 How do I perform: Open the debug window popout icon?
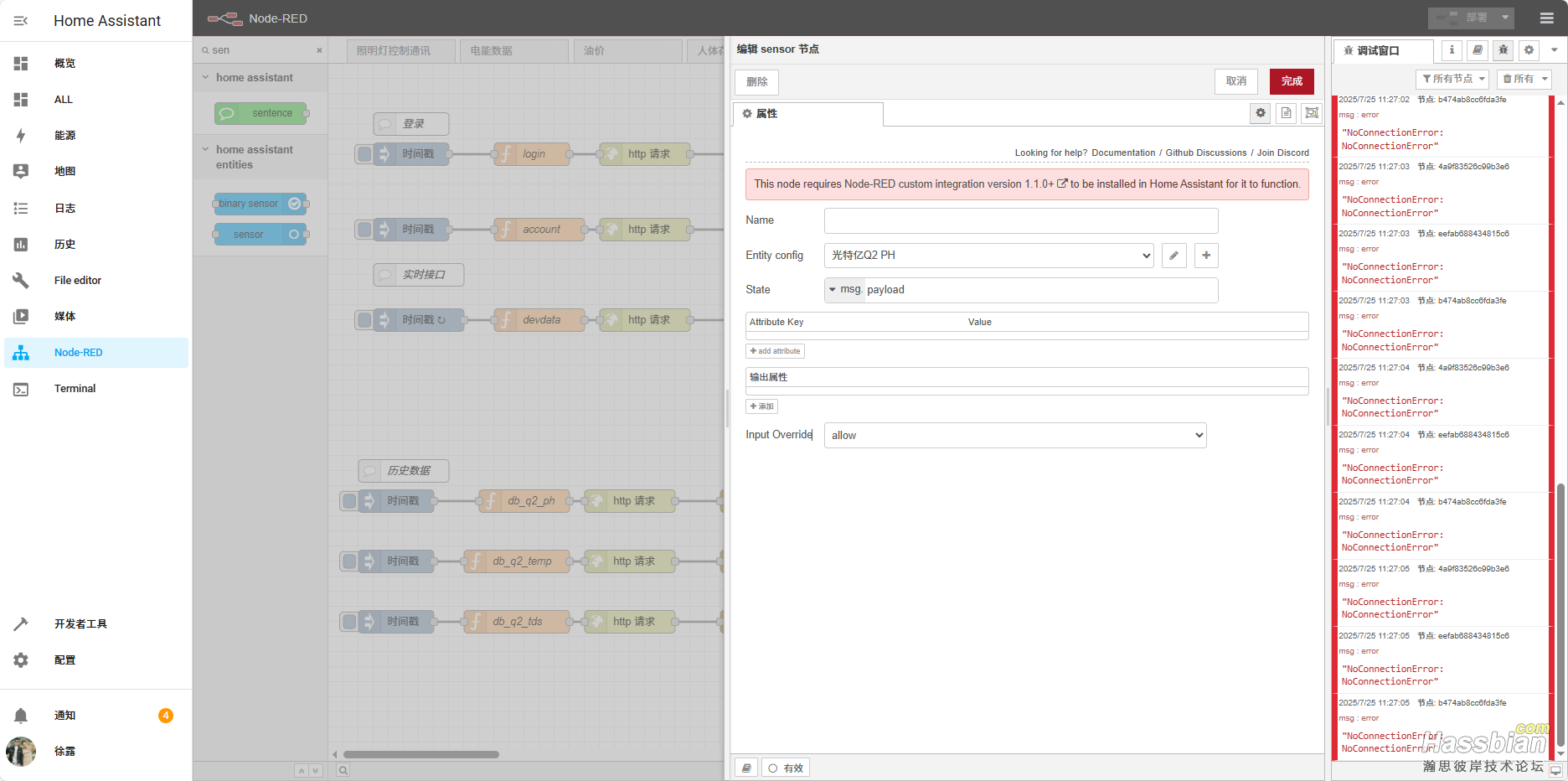(1555, 770)
